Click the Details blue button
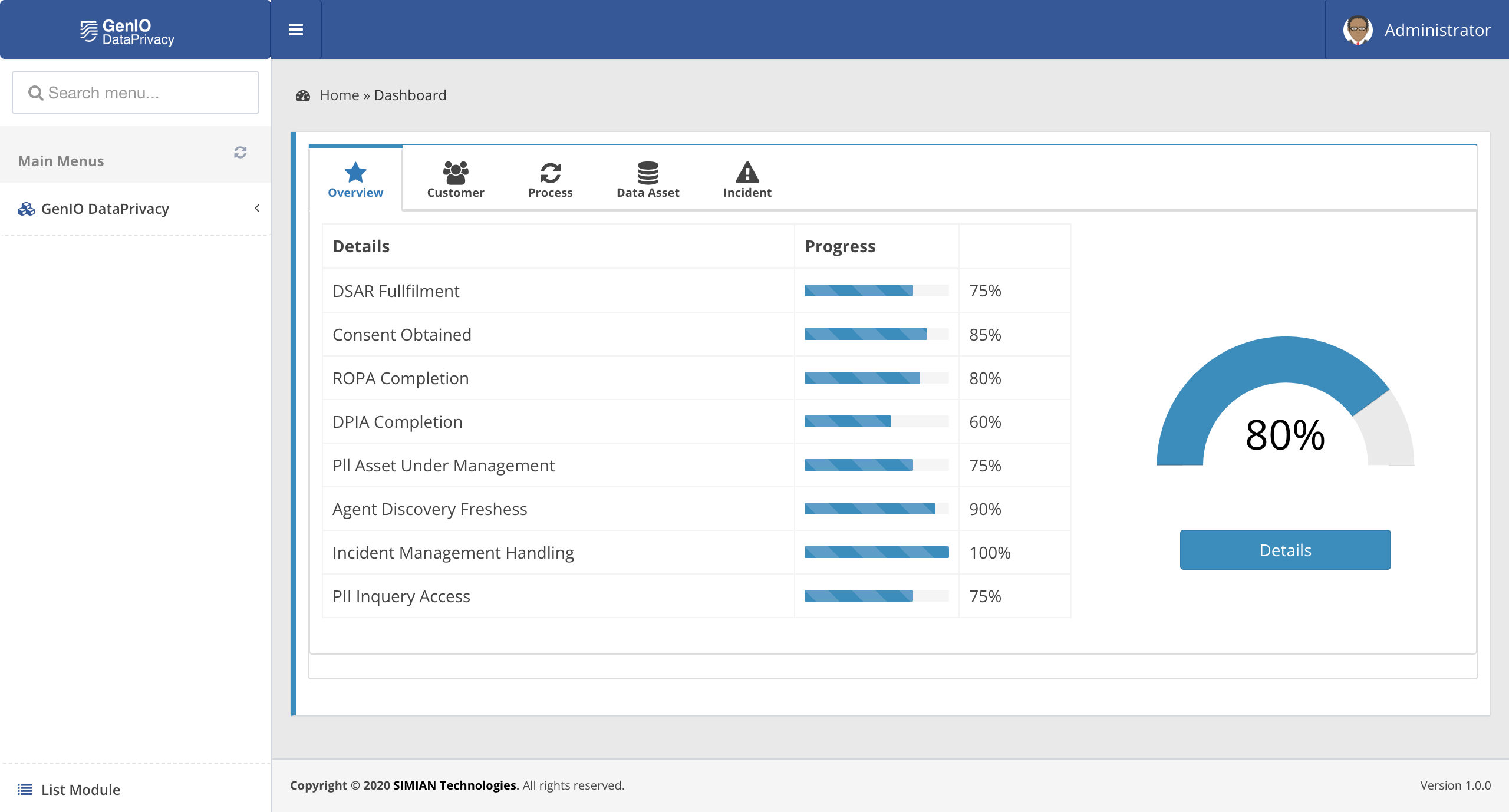 1285,550
